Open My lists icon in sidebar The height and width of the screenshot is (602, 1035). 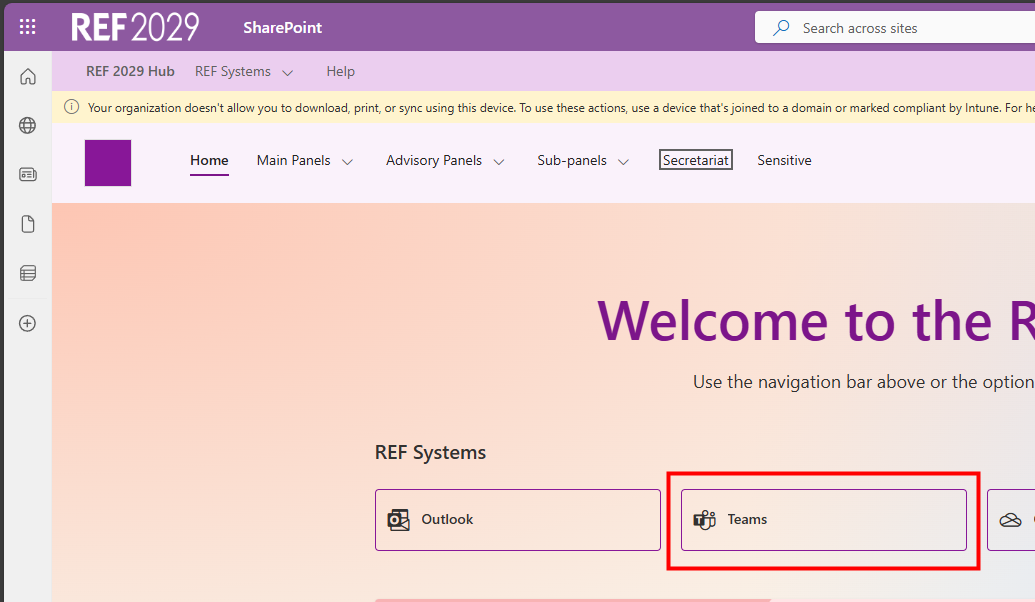coord(28,273)
